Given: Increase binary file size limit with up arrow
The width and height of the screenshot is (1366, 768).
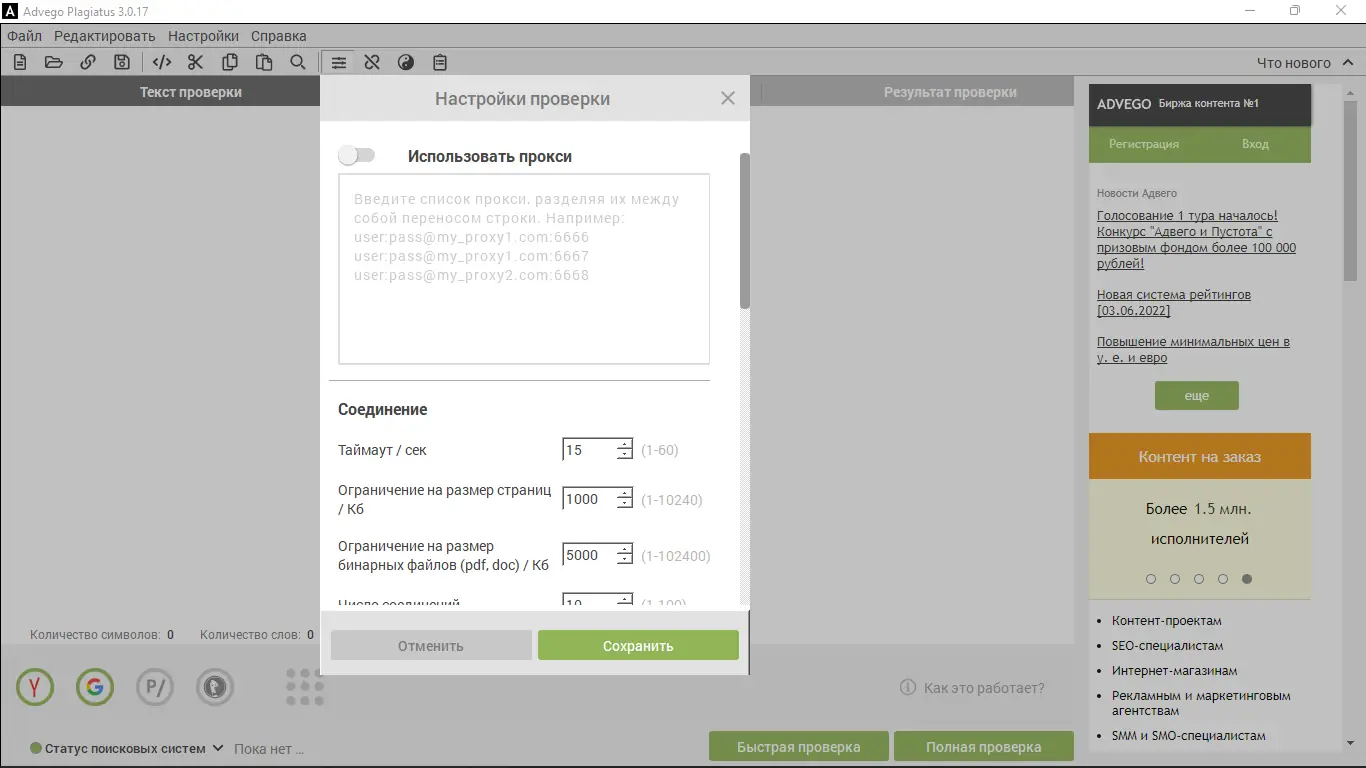Looking at the screenshot, I should (625, 549).
